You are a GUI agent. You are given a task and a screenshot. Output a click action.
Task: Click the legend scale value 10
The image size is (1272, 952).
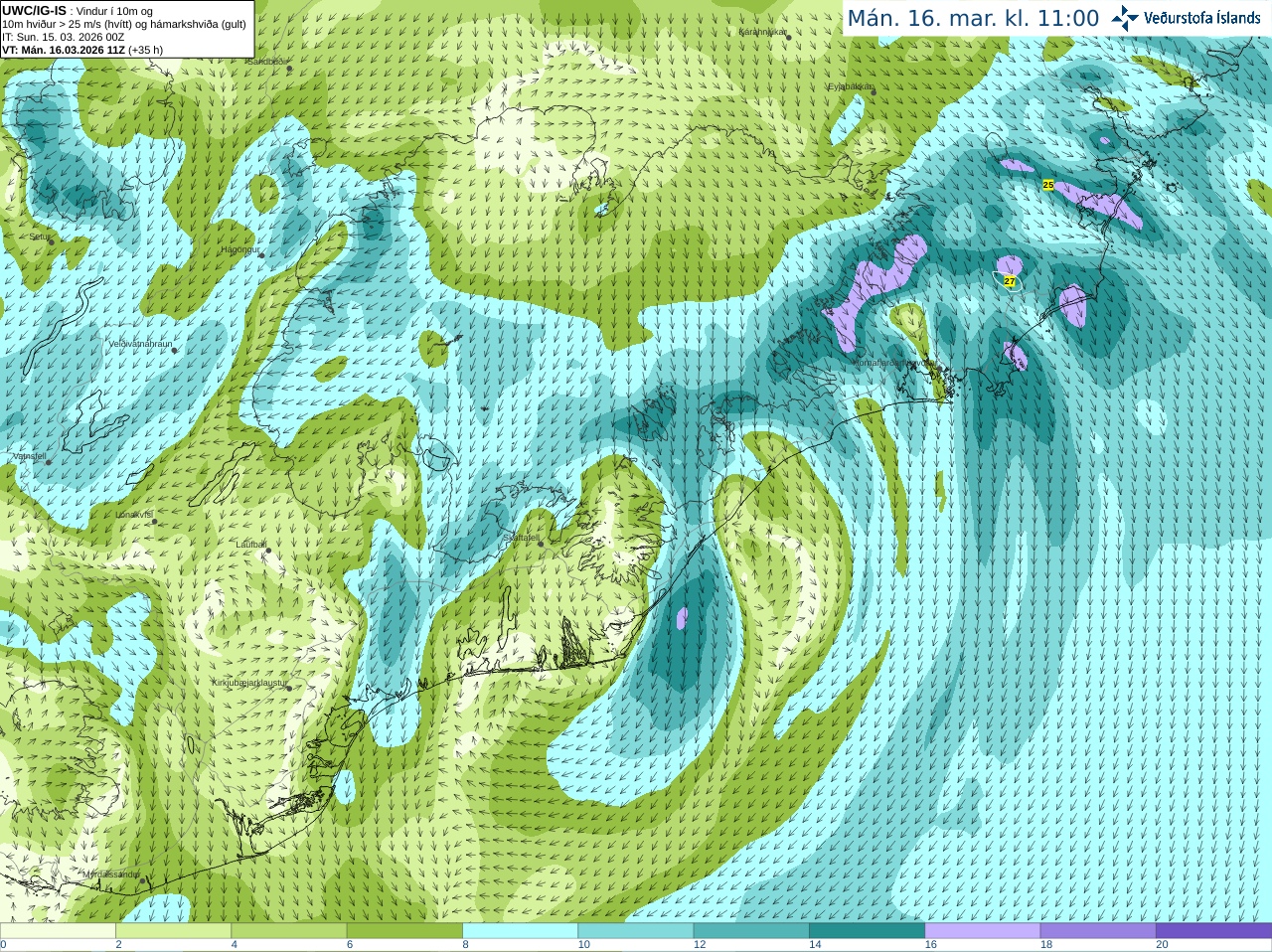click(583, 945)
